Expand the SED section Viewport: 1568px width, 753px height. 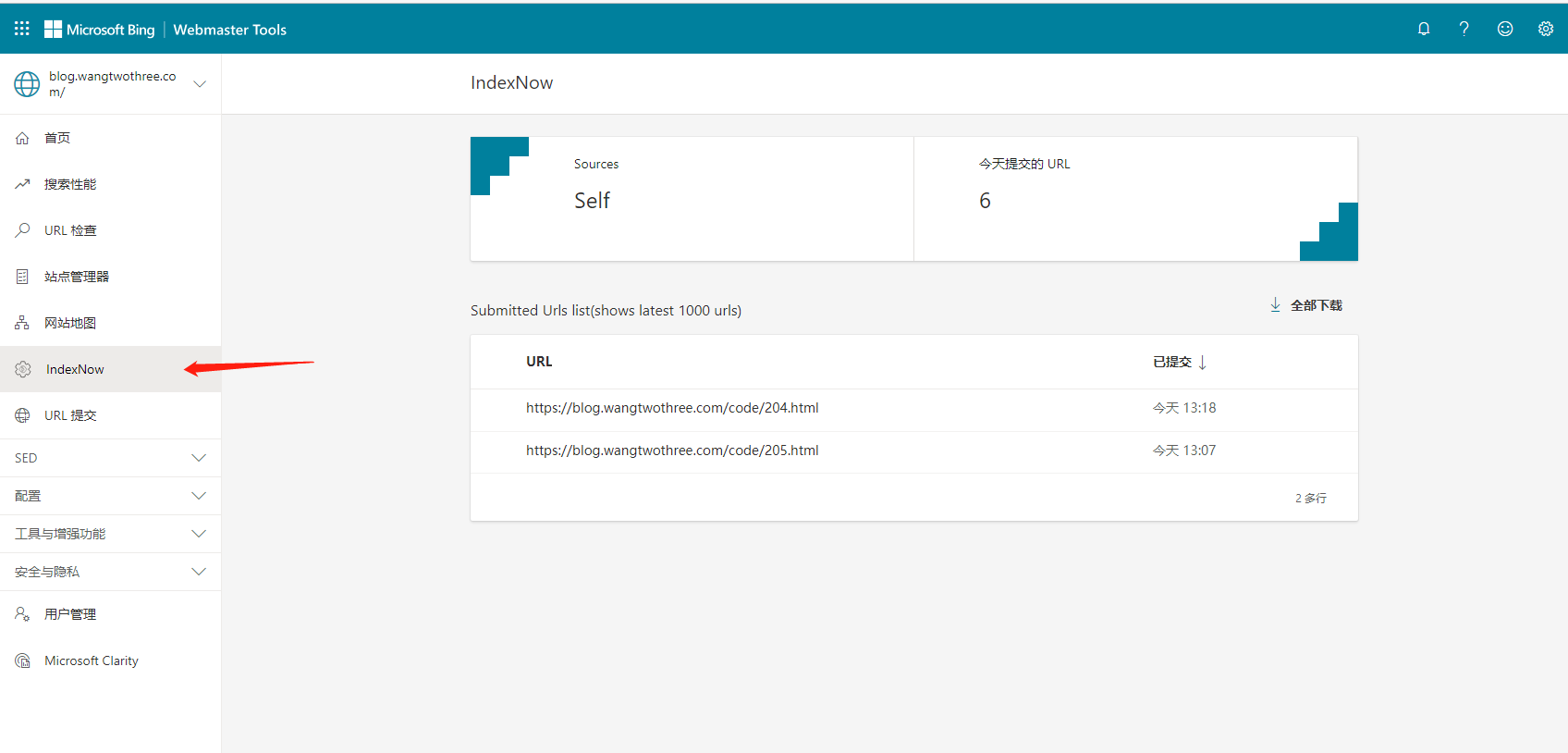(198, 458)
